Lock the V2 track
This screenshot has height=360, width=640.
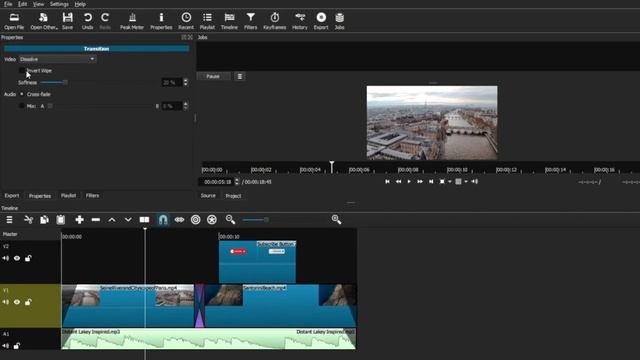28,258
